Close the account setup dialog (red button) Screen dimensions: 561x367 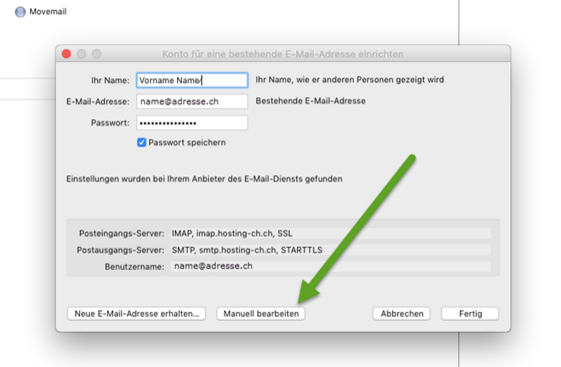point(67,54)
